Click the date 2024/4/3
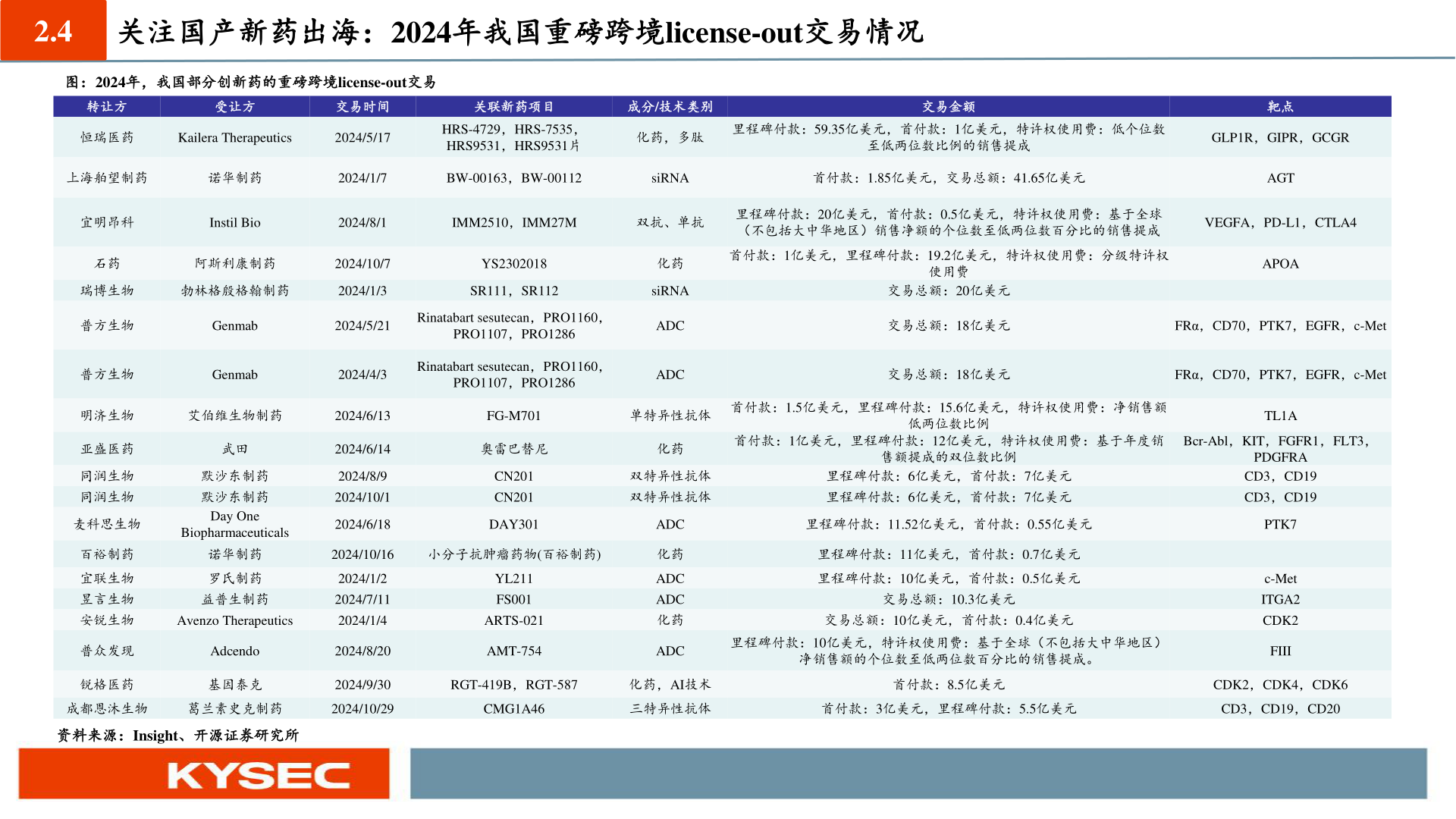Image resolution: width=1456 pixels, height=819 pixels. tap(362, 374)
